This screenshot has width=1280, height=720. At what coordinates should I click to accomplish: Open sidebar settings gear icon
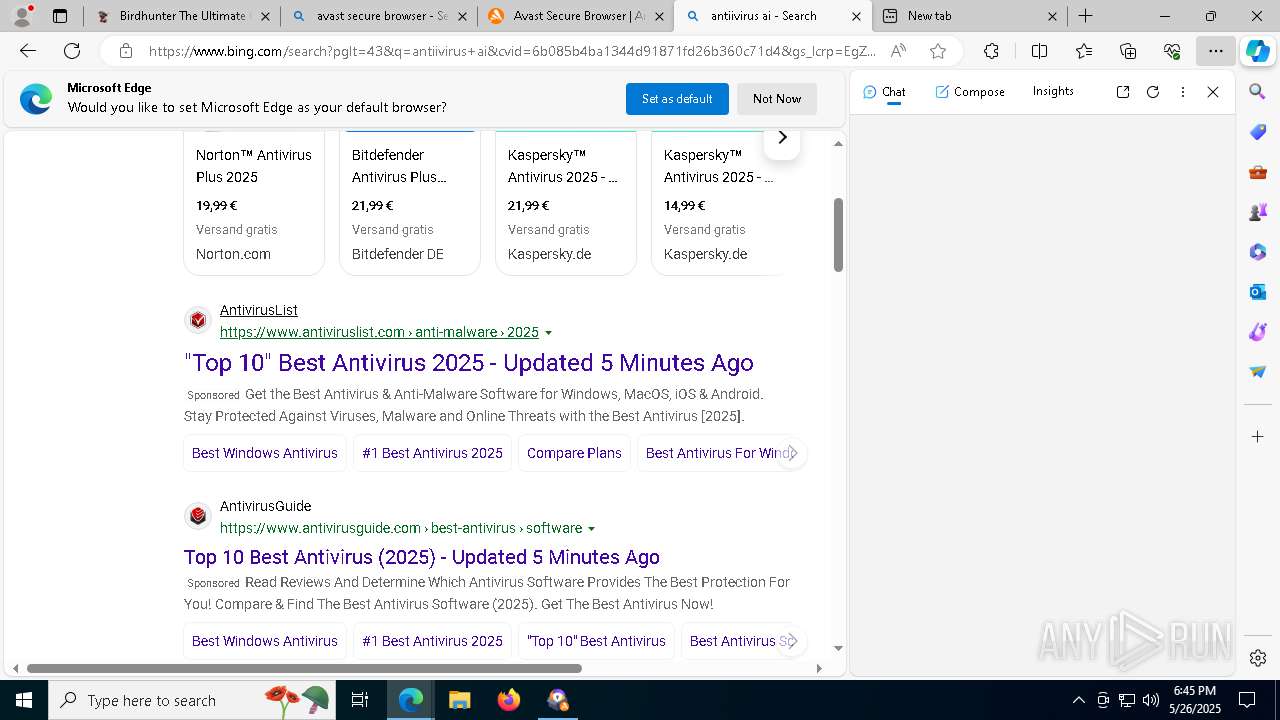[x=1257, y=658]
